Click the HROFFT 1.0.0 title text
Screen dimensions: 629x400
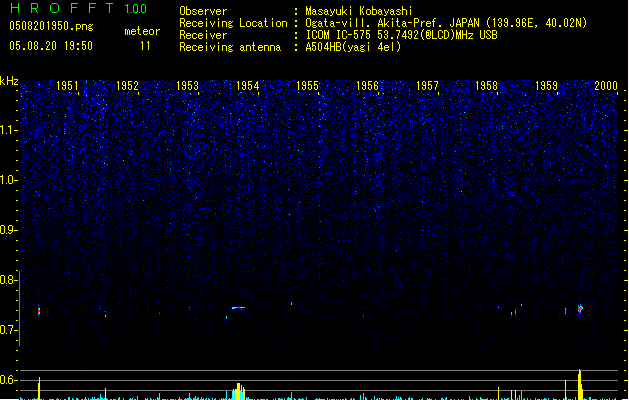pos(78,8)
